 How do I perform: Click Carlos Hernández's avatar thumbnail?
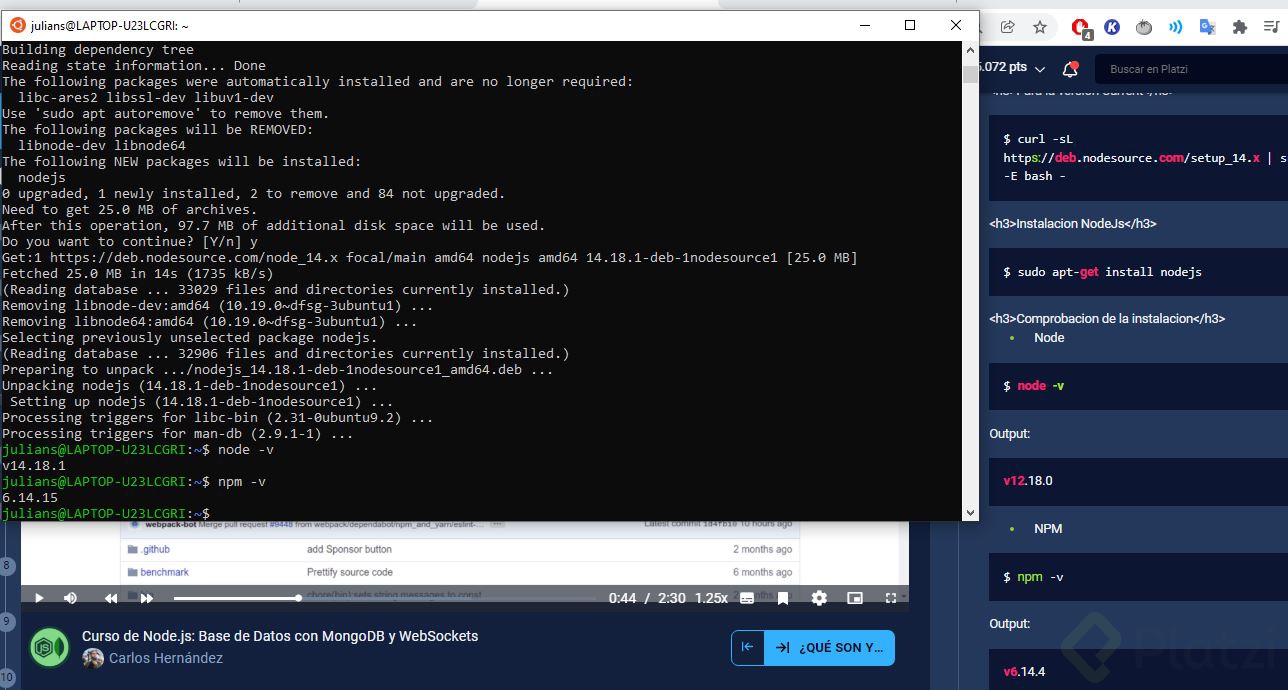93,658
